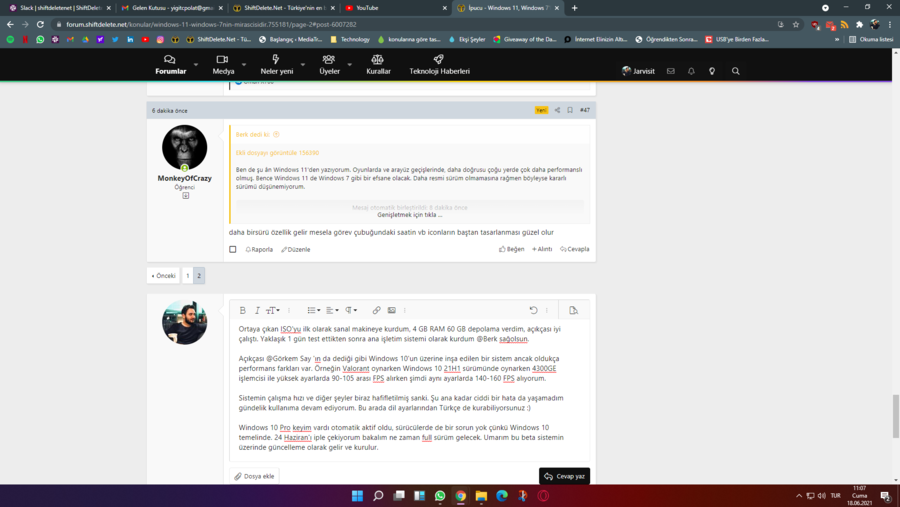Viewport: 900px width, 507px height.
Task: Open MonkeyOfCrazy's profile name
Action: (x=184, y=179)
